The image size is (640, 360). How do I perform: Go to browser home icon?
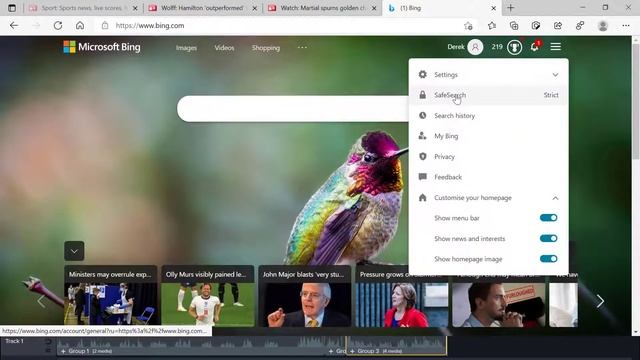pos(80,25)
